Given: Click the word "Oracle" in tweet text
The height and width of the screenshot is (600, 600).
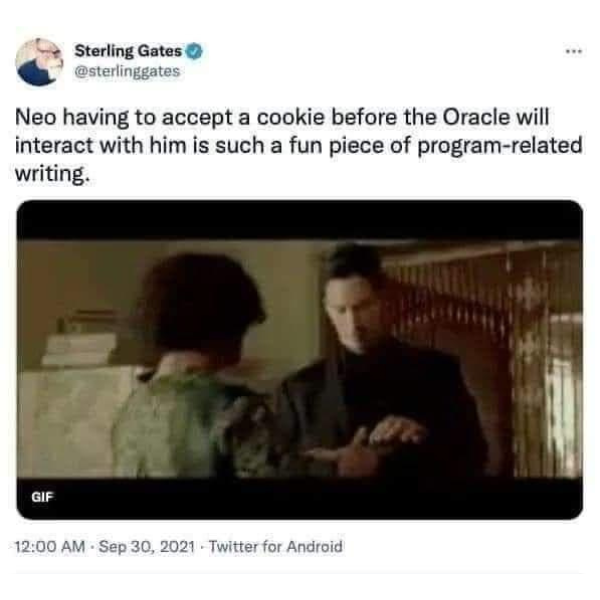Looking at the screenshot, I should click(x=476, y=117).
